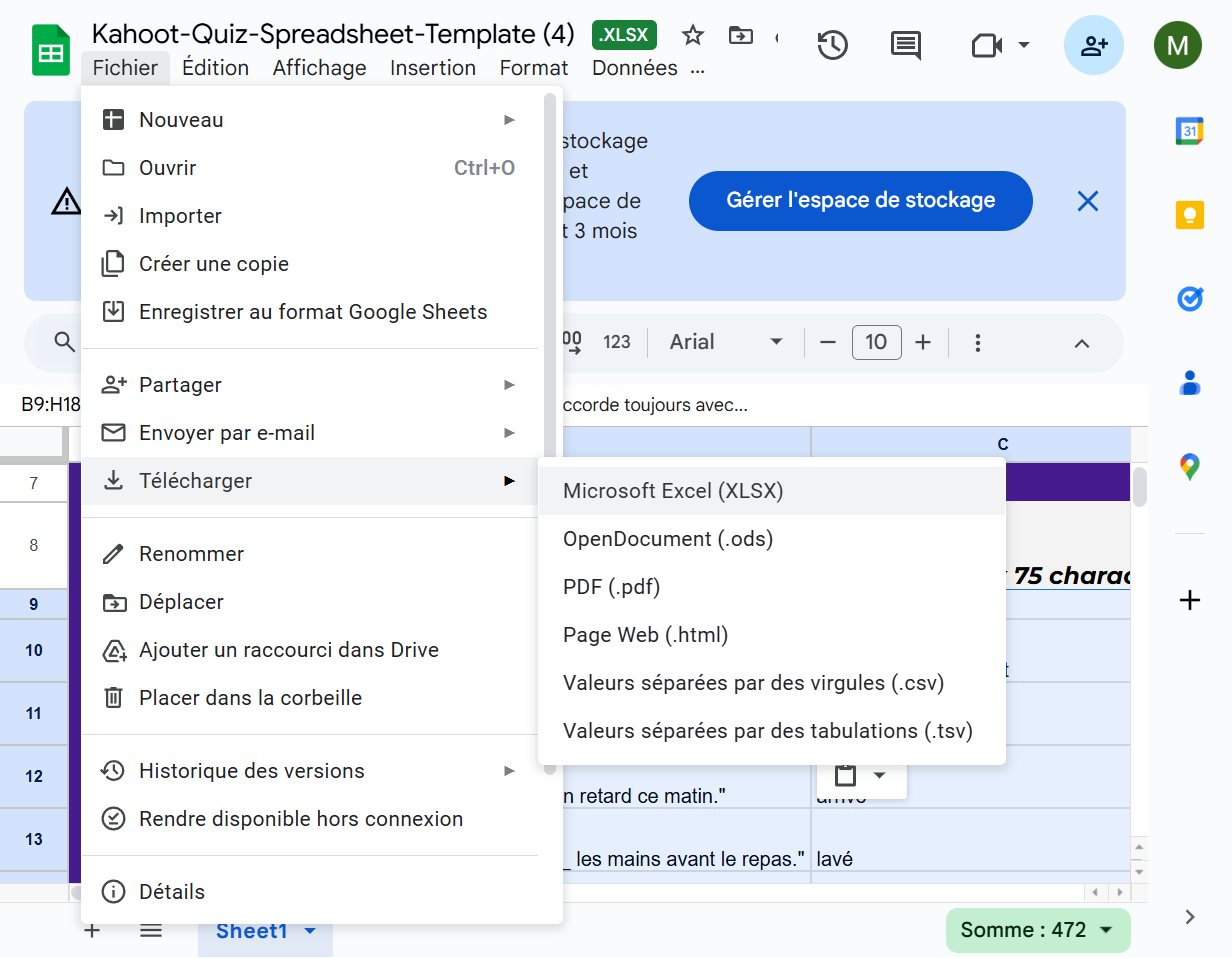Open the video call options arrow

click(1024, 45)
